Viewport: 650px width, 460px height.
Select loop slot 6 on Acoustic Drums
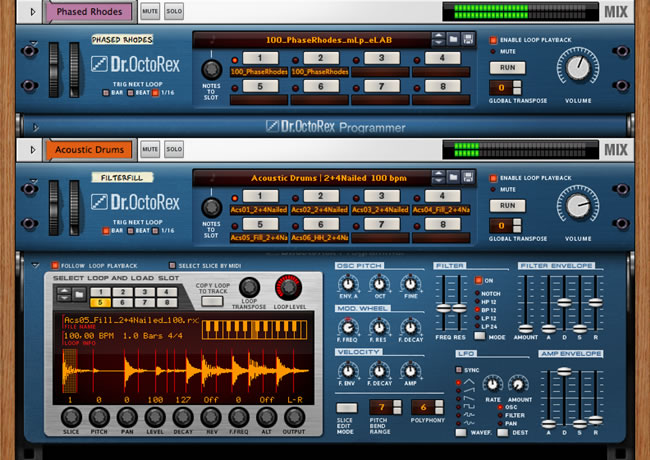coord(320,224)
